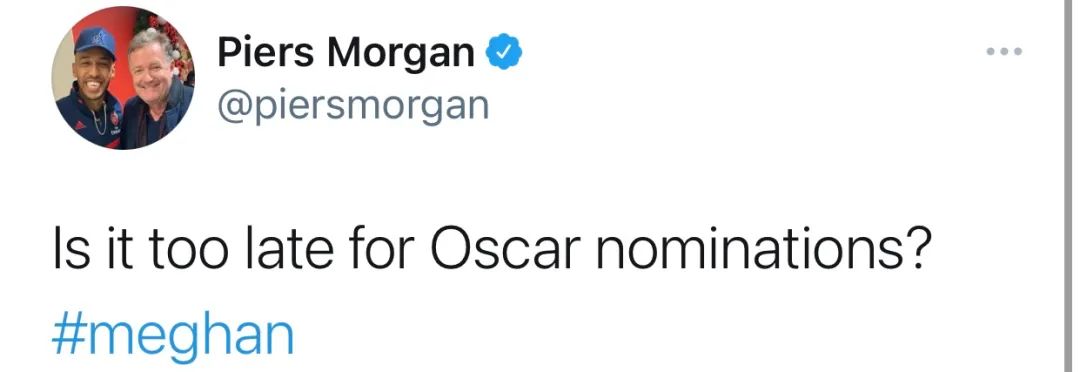Follow the #meghan hashtag link
The width and height of the screenshot is (1080, 372).
[173, 336]
